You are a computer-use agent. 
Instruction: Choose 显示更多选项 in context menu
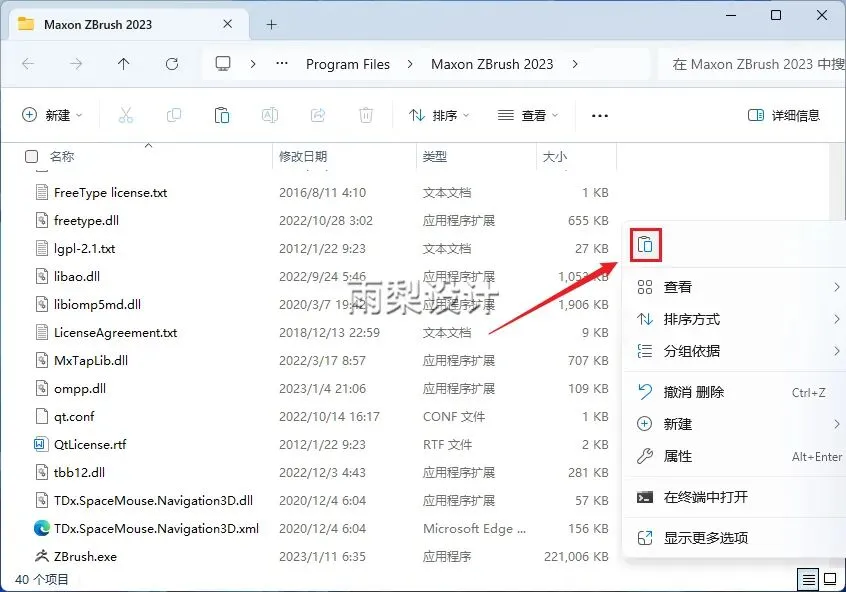(735, 537)
